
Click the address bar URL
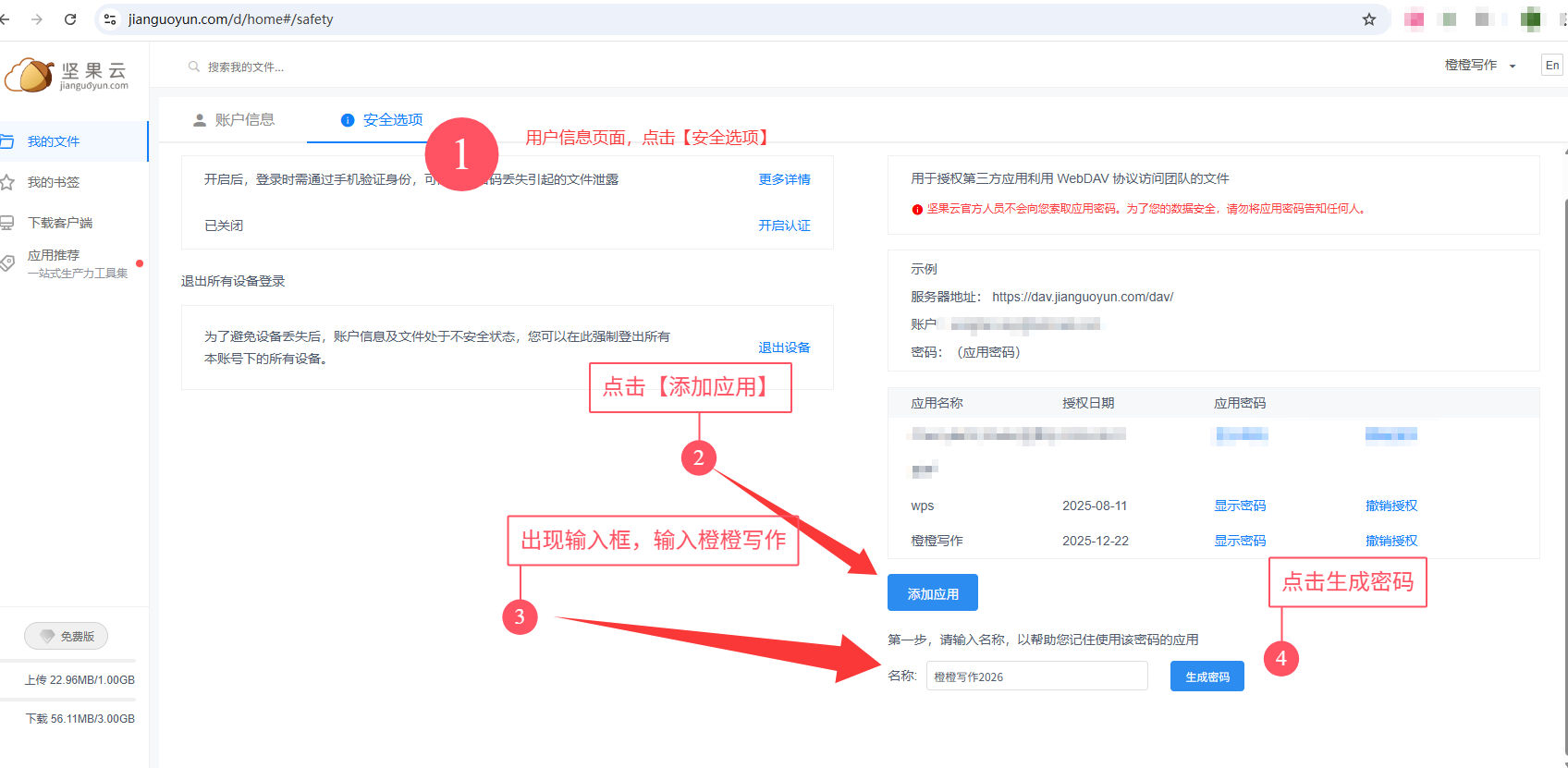pyautogui.click(x=230, y=18)
